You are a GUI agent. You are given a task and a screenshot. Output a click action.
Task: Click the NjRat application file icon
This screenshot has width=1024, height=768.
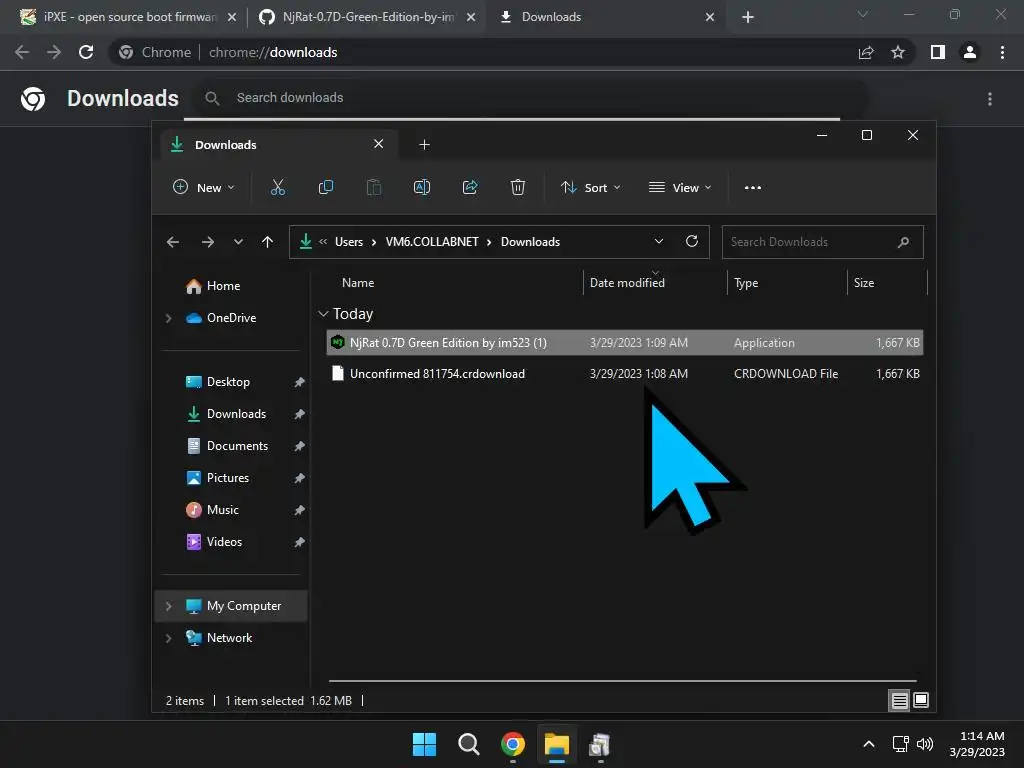click(x=338, y=342)
